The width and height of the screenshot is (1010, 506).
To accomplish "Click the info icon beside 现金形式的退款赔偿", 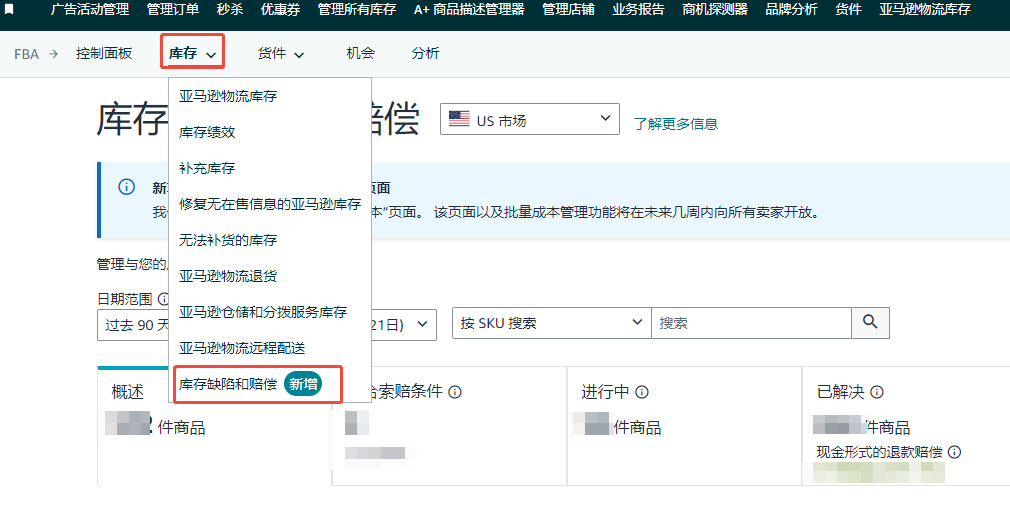I will [x=955, y=452].
